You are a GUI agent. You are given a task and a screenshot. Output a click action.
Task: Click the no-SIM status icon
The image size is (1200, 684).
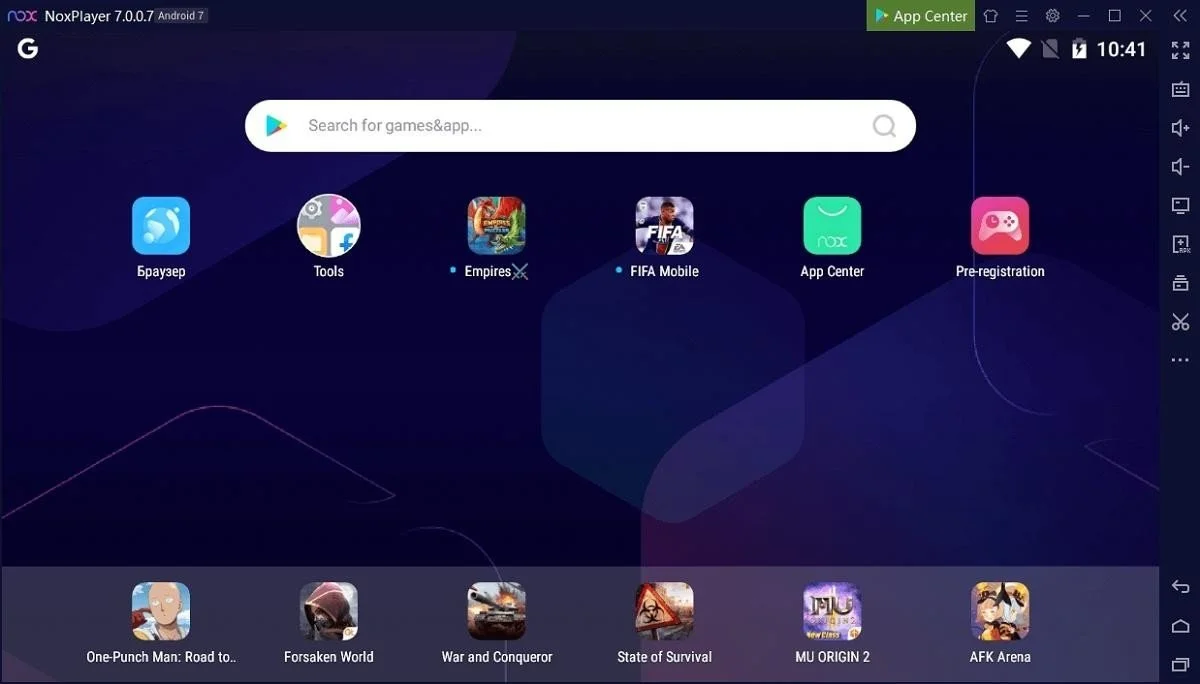point(1050,48)
